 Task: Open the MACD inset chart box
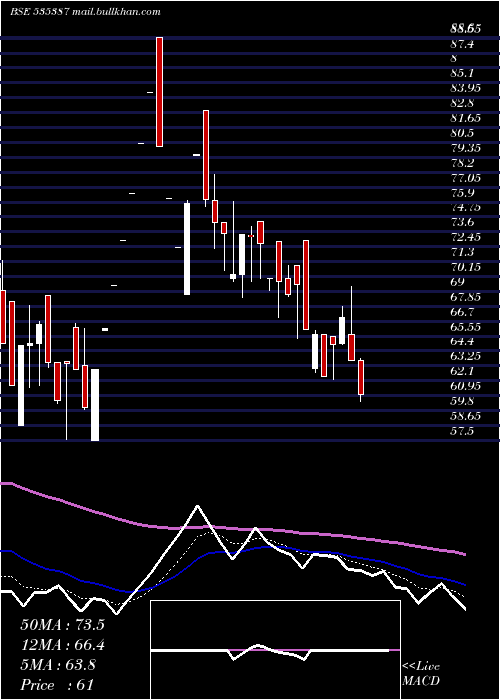coord(275,650)
